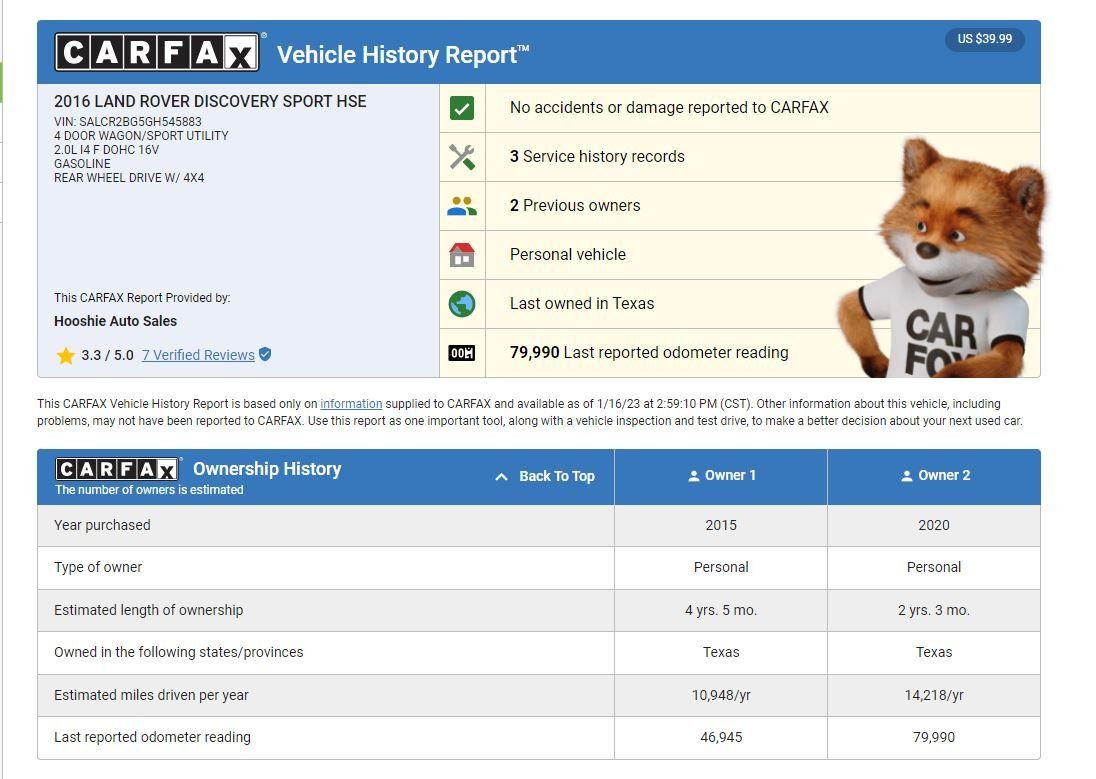Click the globe last owned icon
The width and height of the screenshot is (1096, 779).
point(461,303)
